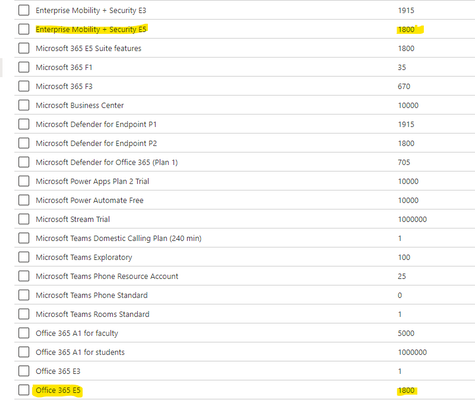
Task: Click highlighted 1800 count for Enterprise Mobility E5
Action: 406,29
